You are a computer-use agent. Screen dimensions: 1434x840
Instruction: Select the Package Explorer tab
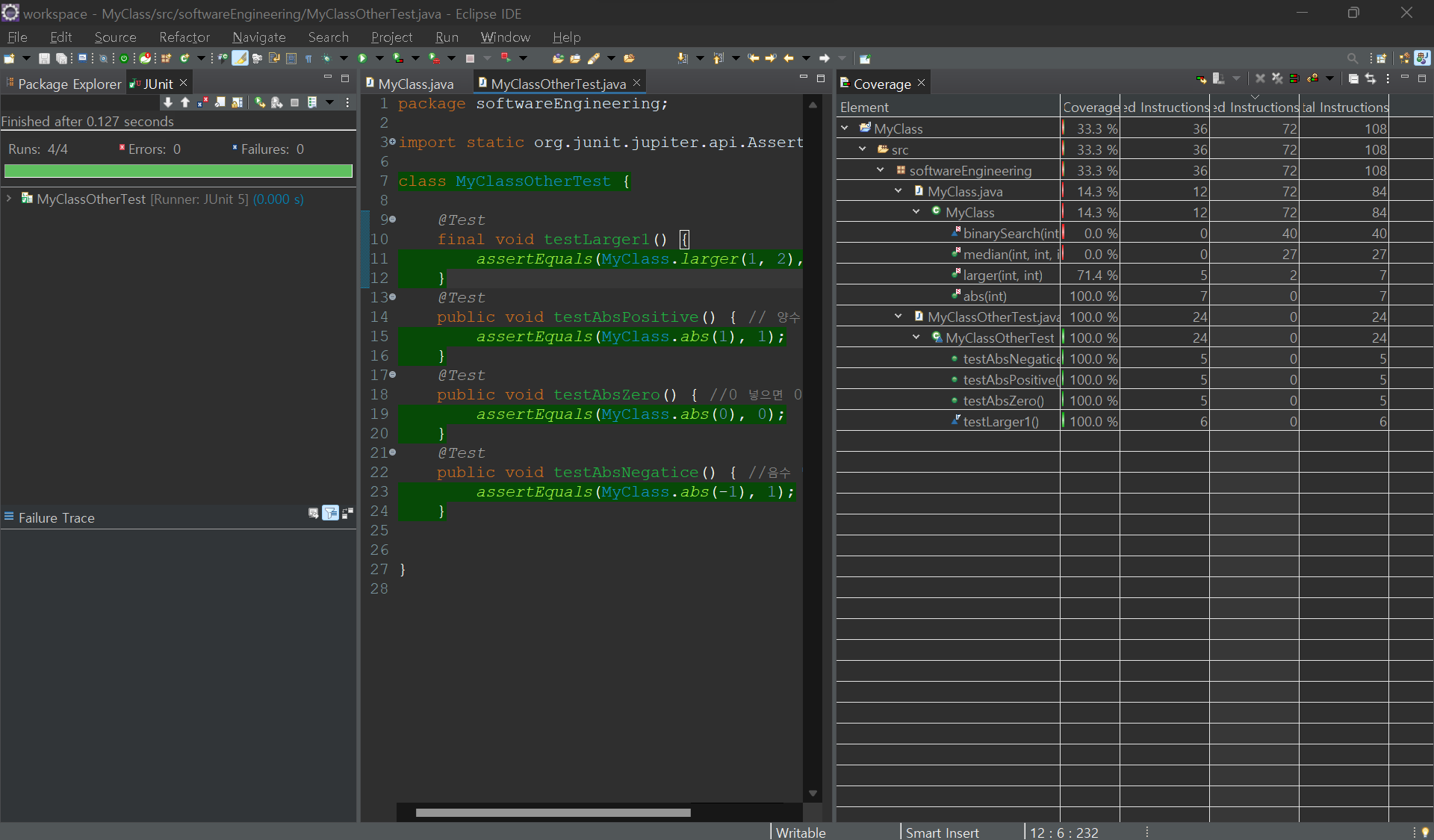pos(69,84)
